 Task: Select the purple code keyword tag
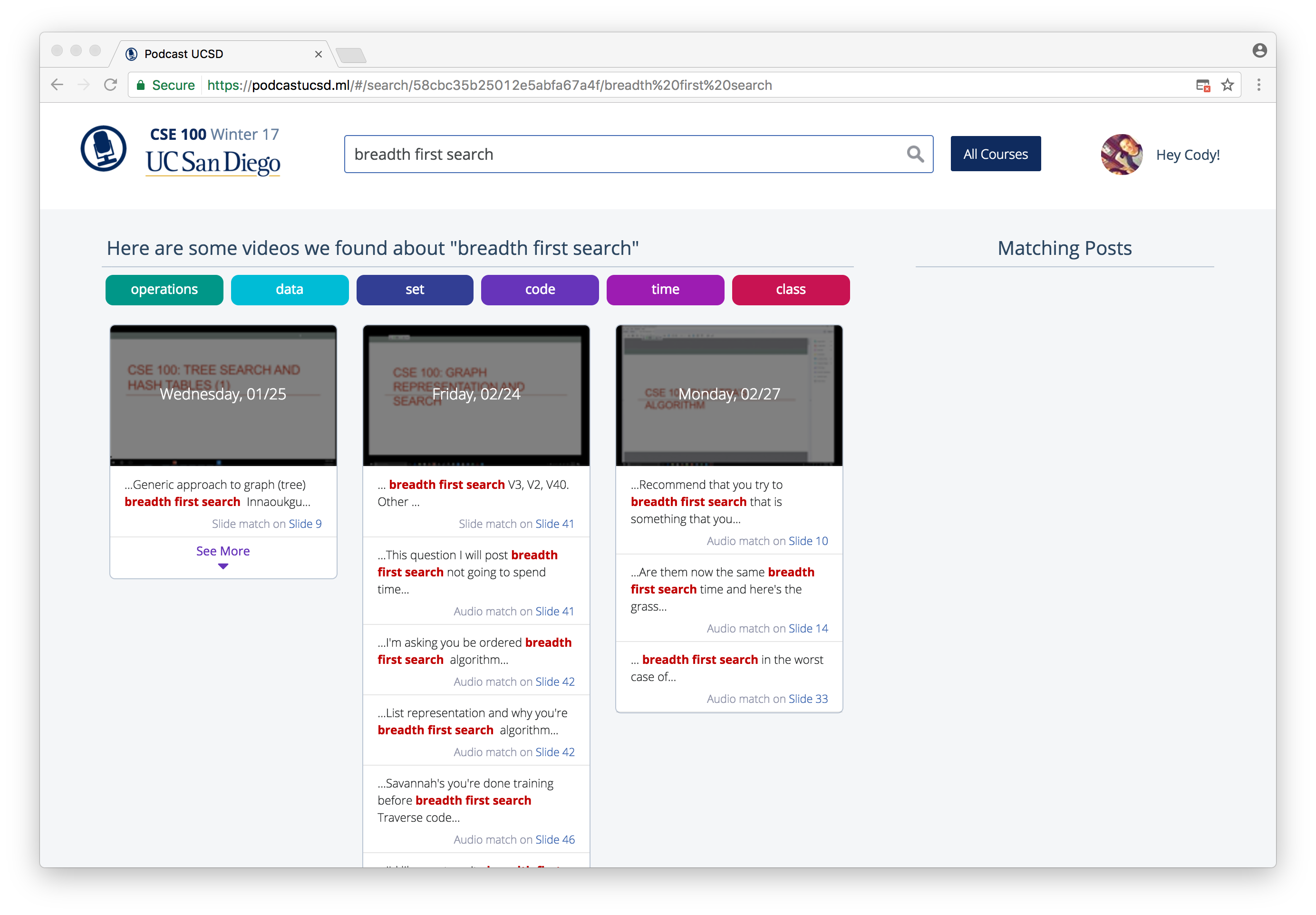pos(539,290)
